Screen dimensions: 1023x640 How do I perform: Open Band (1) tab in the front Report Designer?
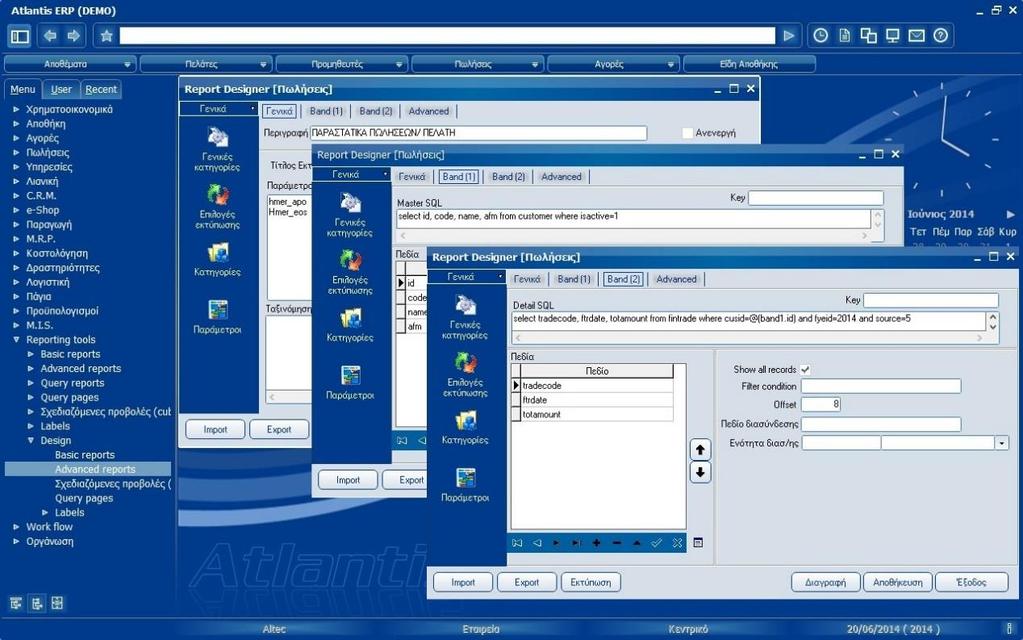click(x=574, y=279)
